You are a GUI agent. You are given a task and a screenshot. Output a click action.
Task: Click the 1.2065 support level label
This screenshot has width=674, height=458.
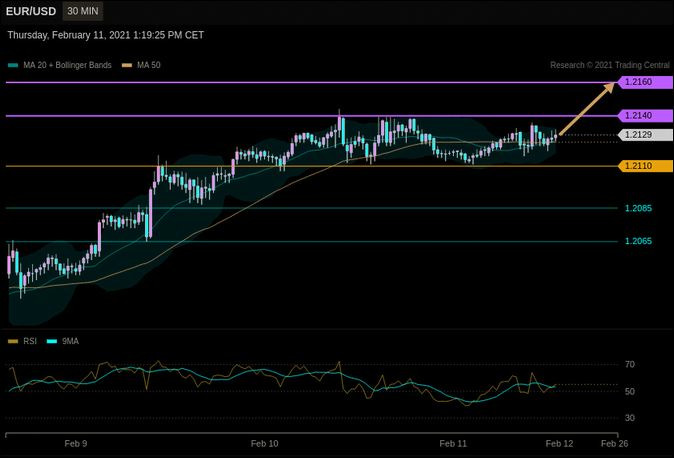638,241
